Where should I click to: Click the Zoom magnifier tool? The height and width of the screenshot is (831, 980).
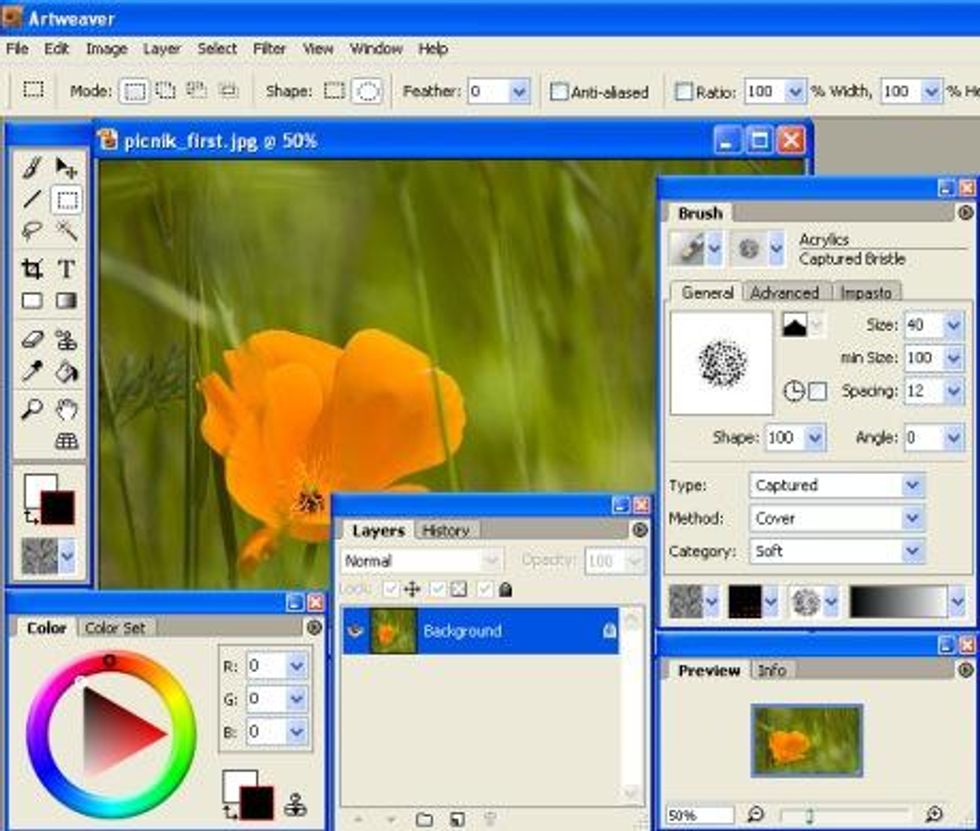(x=33, y=409)
